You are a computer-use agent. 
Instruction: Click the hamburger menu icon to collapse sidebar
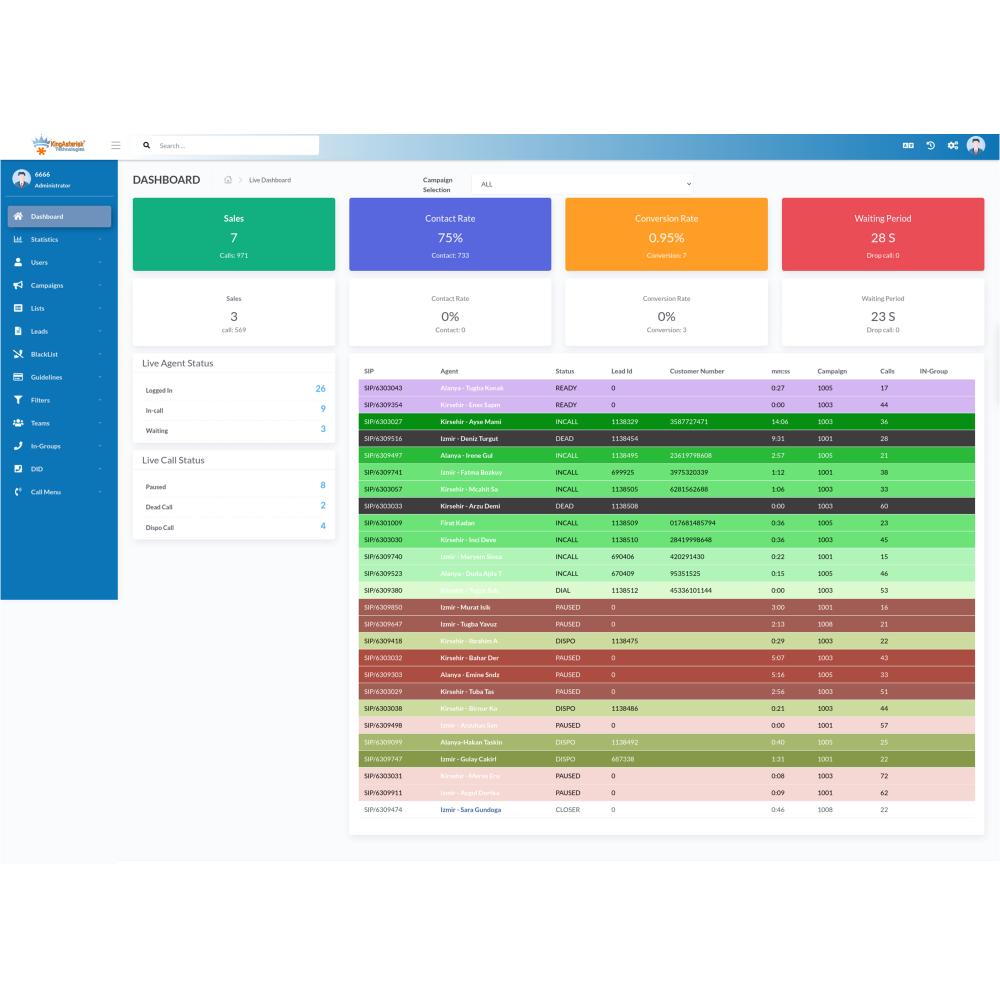point(116,146)
